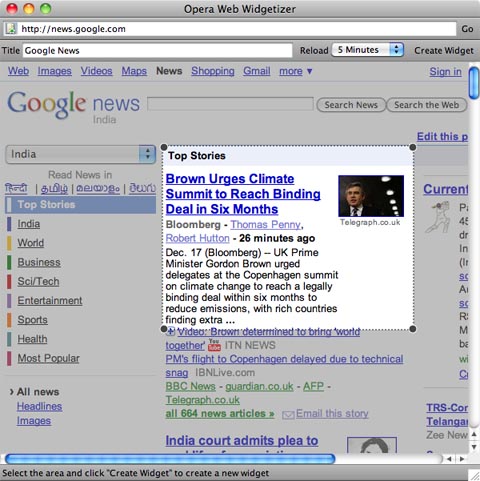This screenshot has width=480, height=481.
Task: Click the guardian.co.uk source link
Action: pos(259,386)
